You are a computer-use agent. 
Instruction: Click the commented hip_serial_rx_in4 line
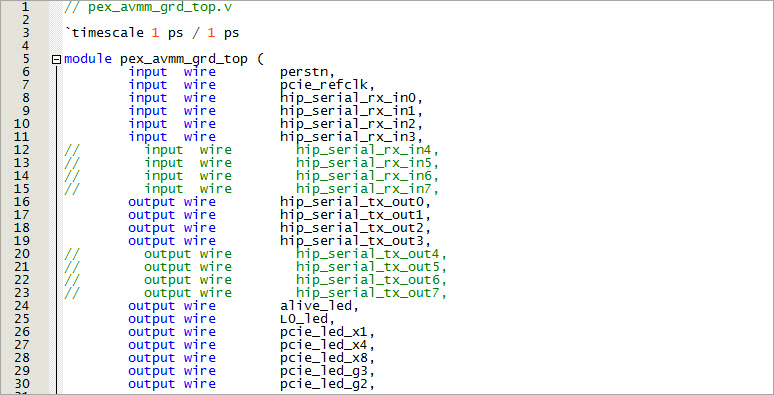(x=252, y=150)
